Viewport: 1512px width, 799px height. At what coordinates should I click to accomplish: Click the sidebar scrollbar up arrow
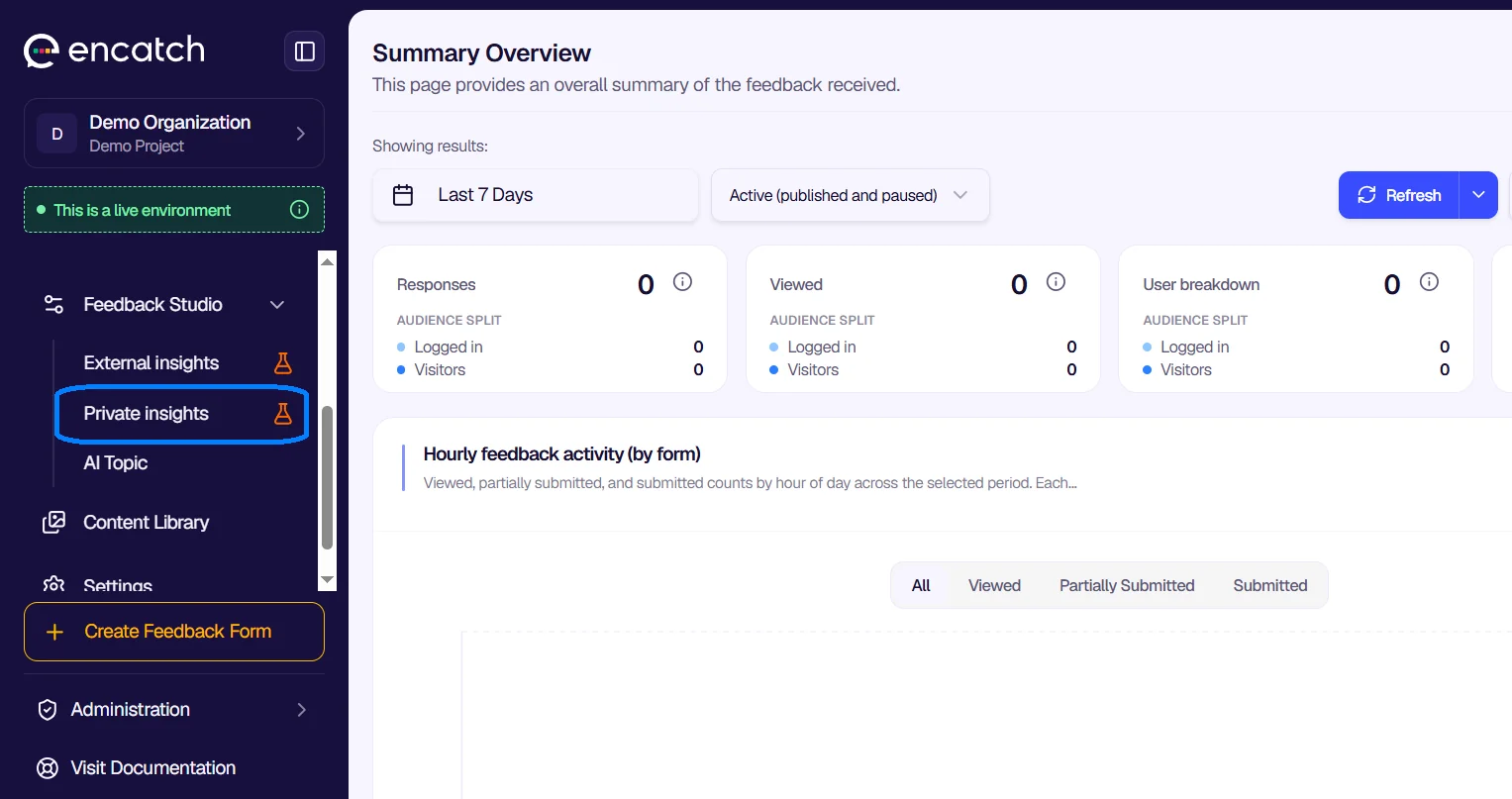coord(328,261)
